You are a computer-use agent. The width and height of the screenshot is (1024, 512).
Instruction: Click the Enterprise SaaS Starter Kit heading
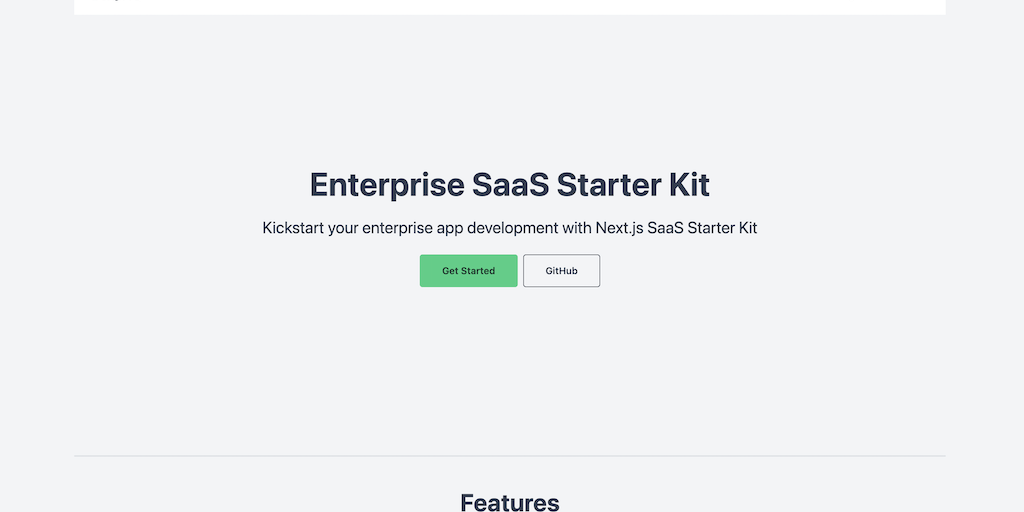pyautogui.click(x=510, y=185)
